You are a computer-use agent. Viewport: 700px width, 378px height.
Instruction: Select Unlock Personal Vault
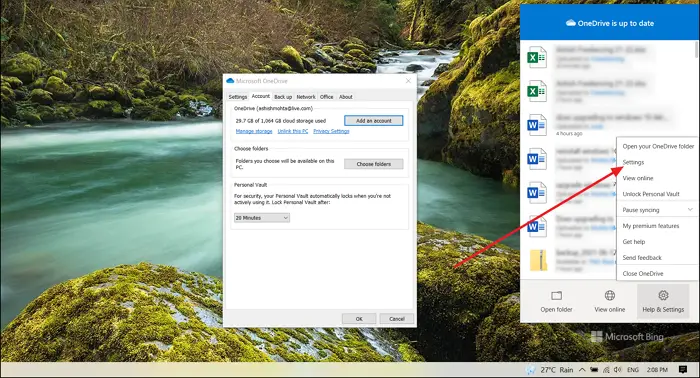click(658, 194)
